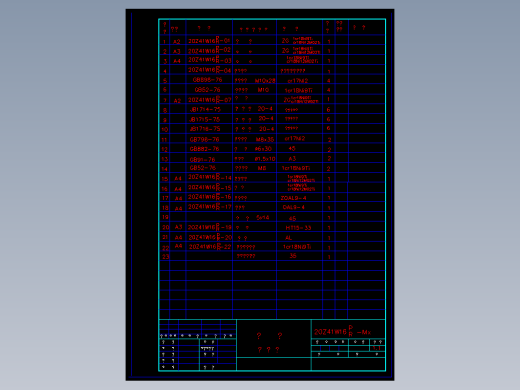Click the A4 sheet format in row 3
Image resolution: width=520 pixels, height=390 pixels.
point(177,61)
